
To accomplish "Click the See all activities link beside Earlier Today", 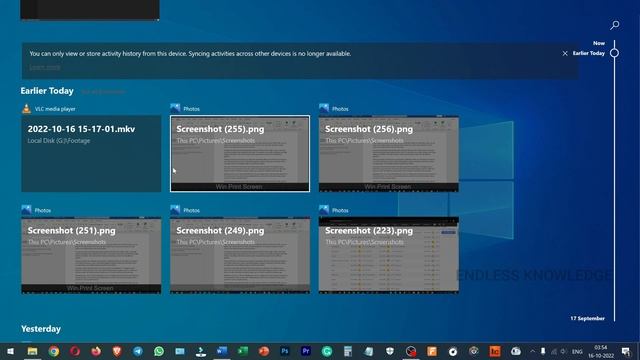I will coord(103,92).
